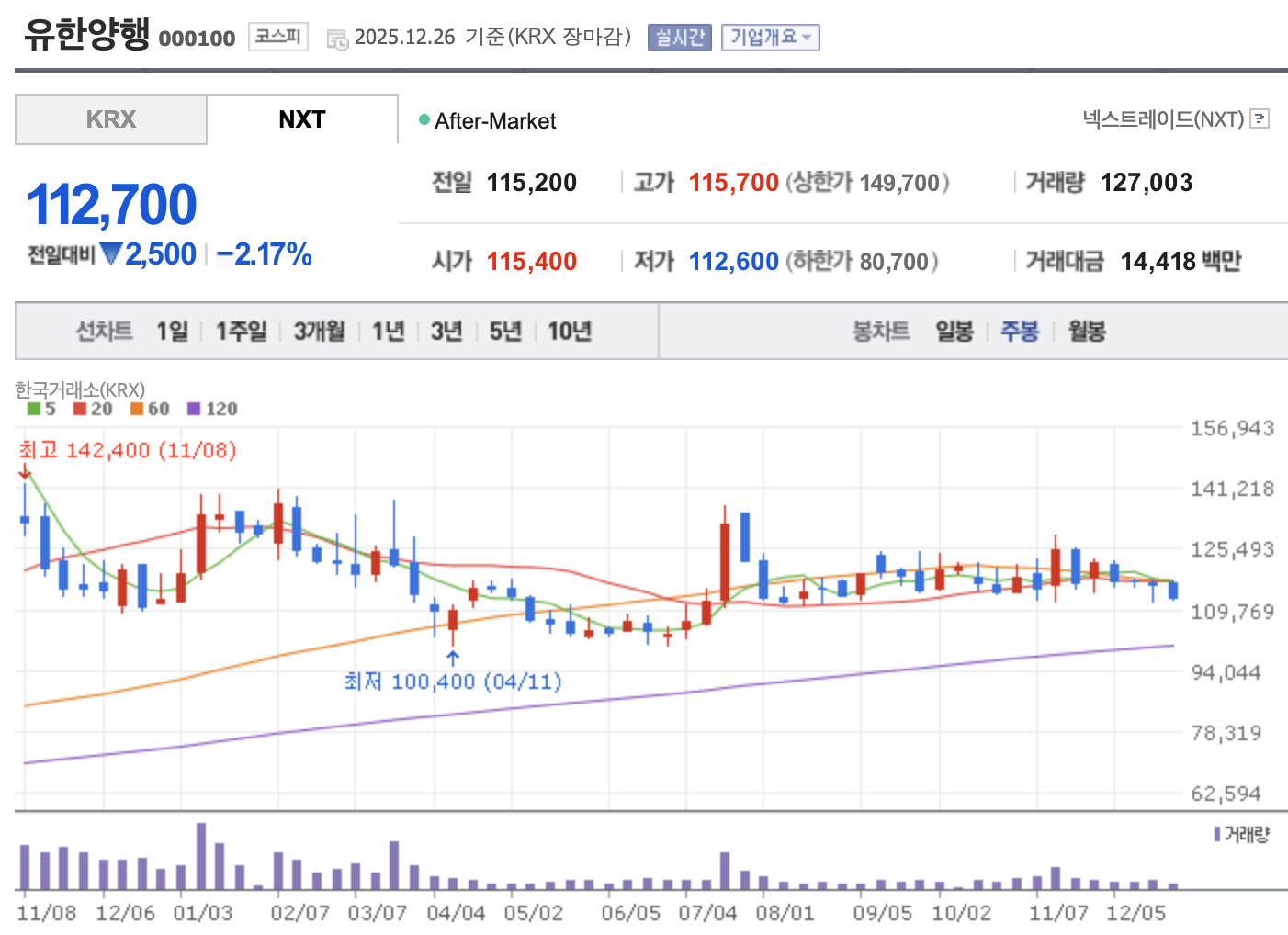The width and height of the screenshot is (1288, 935).
Task: Click the tallest volume bar near 01/03
Action: (201, 856)
